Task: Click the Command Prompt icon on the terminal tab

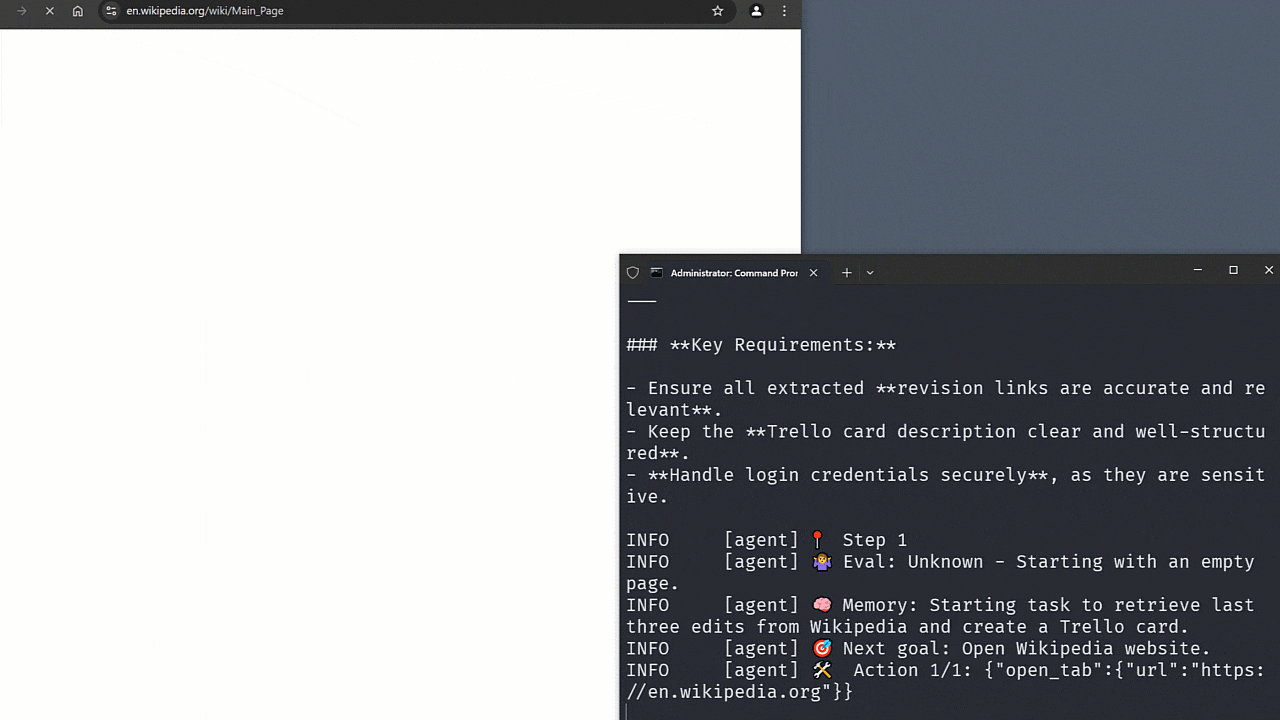Action: (x=656, y=272)
